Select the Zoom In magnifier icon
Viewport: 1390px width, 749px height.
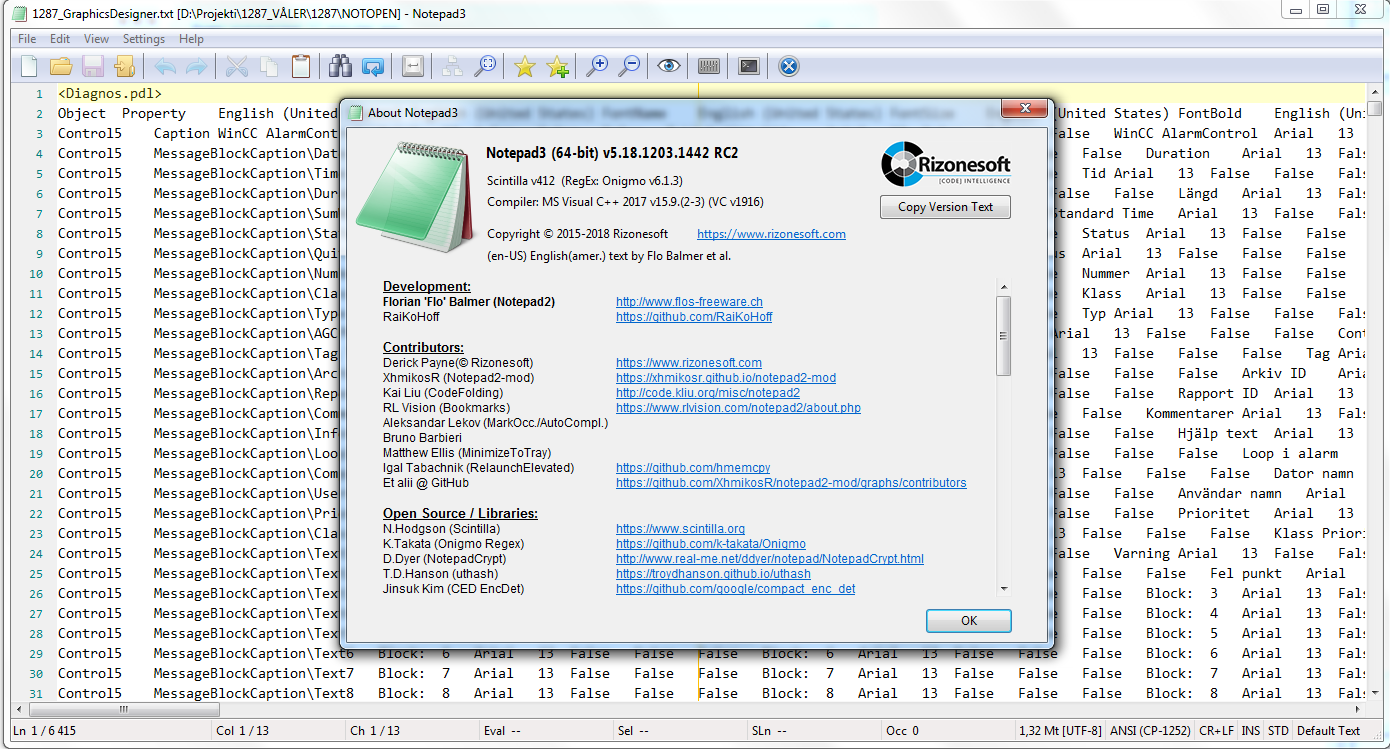[597, 66]
